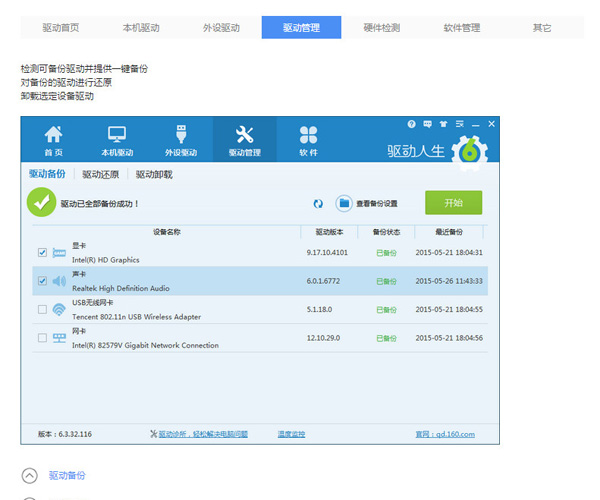Screen dimensions: 600x500
Task: Click the wrench icon beside 驱动诊所 link
Action: coord(154,434)
